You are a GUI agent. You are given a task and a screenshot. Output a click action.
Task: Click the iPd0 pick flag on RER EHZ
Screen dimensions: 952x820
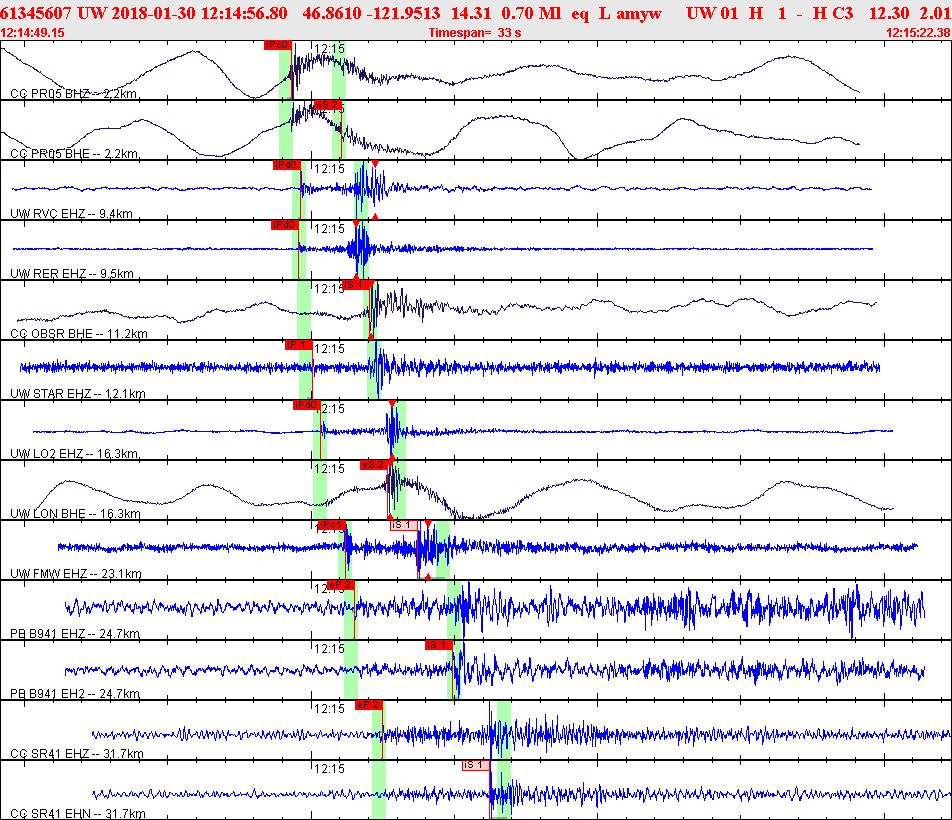(x=284, y=225)
